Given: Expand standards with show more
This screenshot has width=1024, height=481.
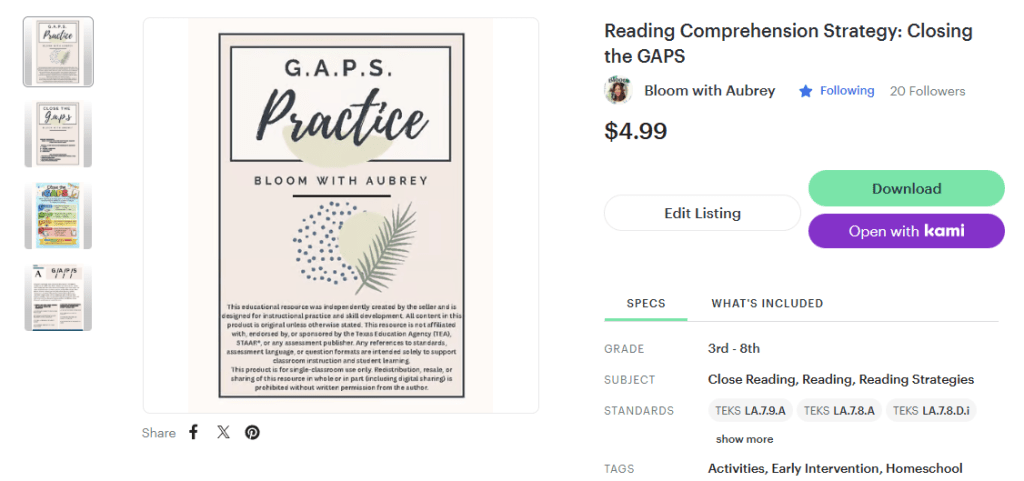Looking at the screenshot, I should click(744, 439).
